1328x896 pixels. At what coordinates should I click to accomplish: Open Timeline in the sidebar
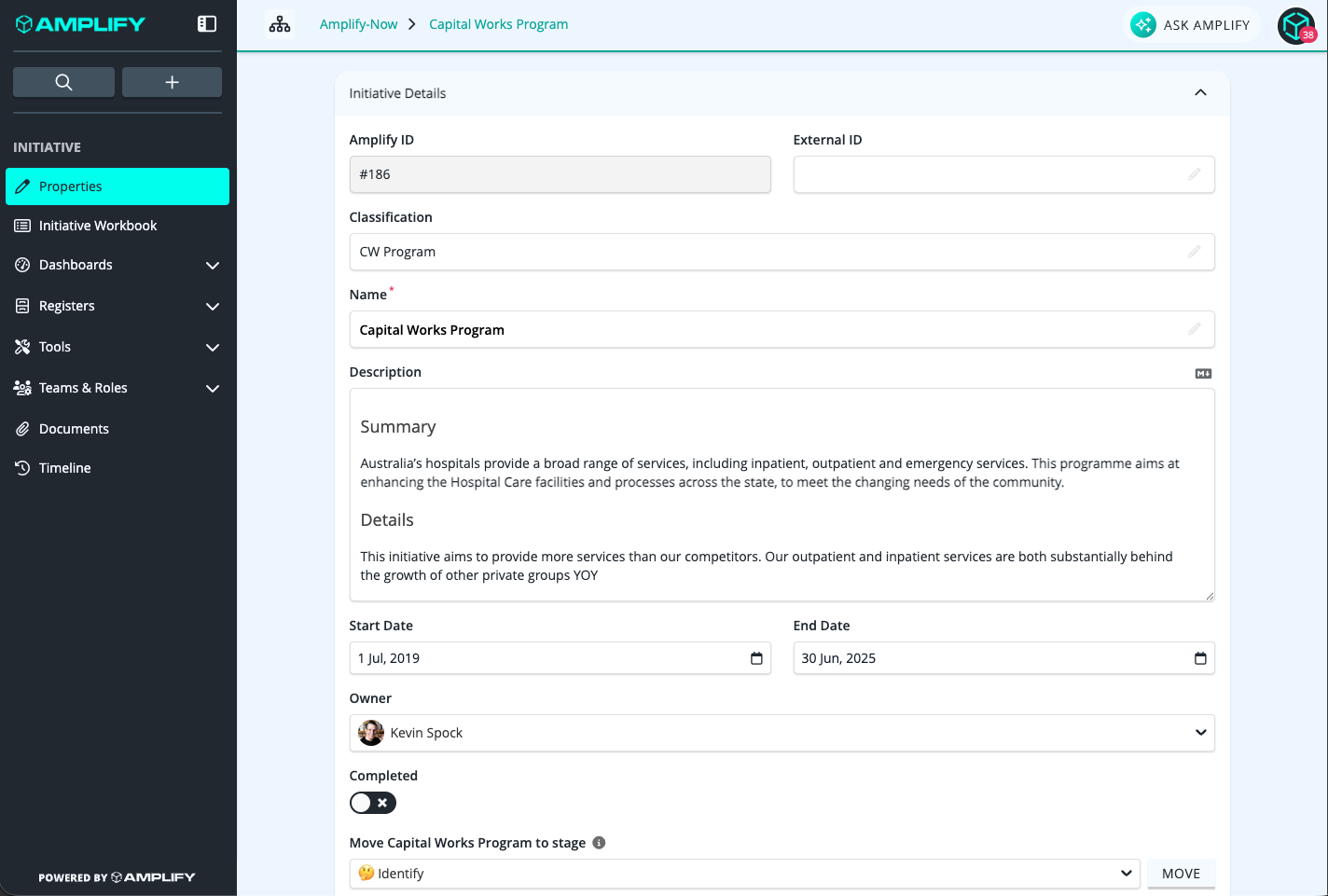[118, 468]
